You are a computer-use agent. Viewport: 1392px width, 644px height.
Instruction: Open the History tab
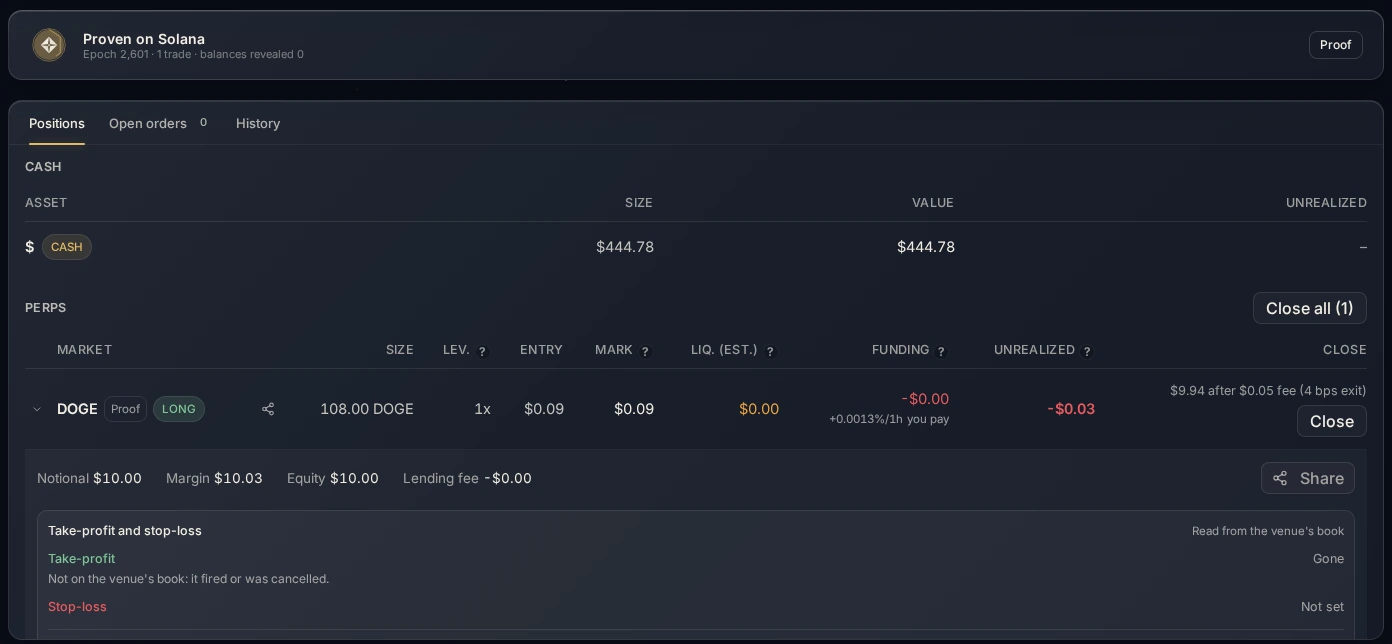click(258, 123)
